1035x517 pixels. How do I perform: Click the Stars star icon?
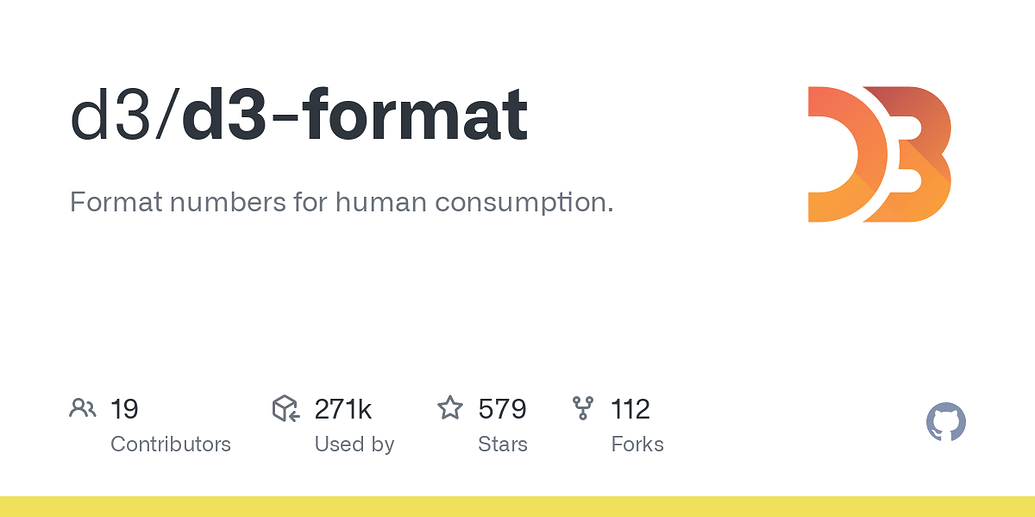tap(450, 408)
